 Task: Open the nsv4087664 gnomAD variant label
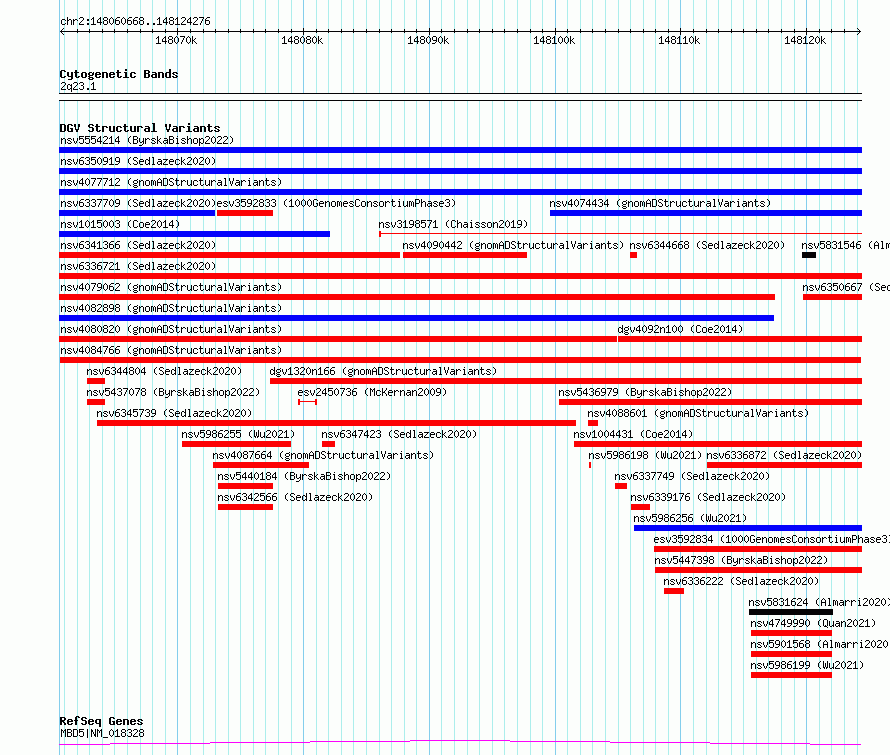pyautogui.click(x=324, y=455)
